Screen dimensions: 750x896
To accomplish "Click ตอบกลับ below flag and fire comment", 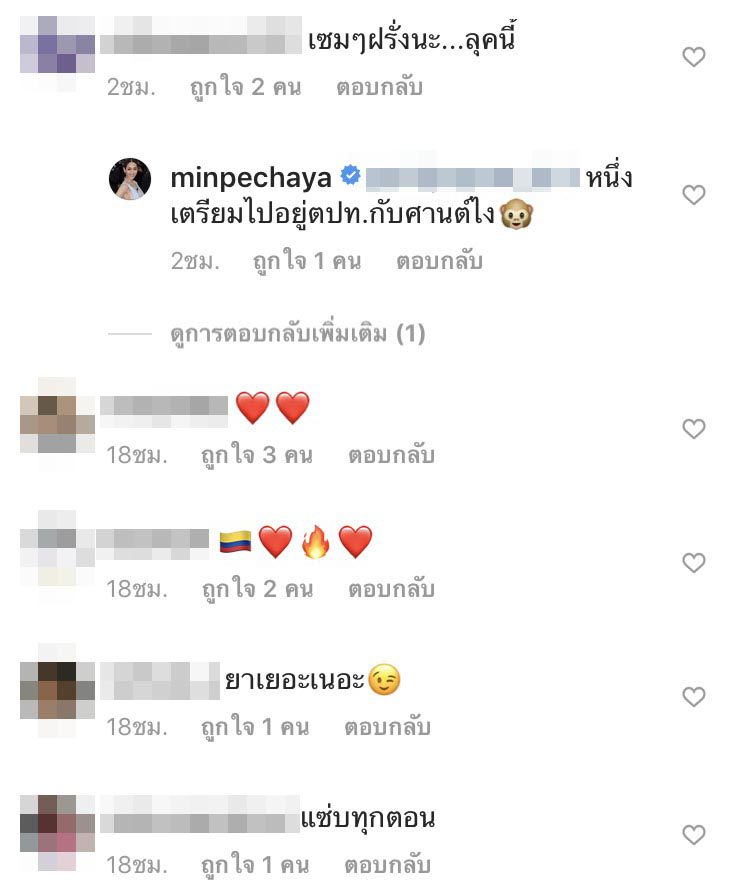I will [392, 589].
